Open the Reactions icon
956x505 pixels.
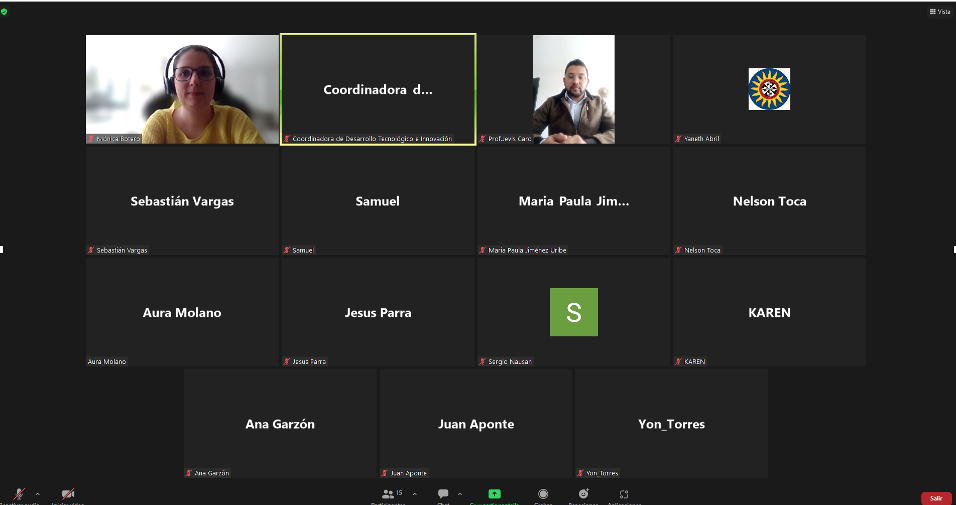[583, 494]
